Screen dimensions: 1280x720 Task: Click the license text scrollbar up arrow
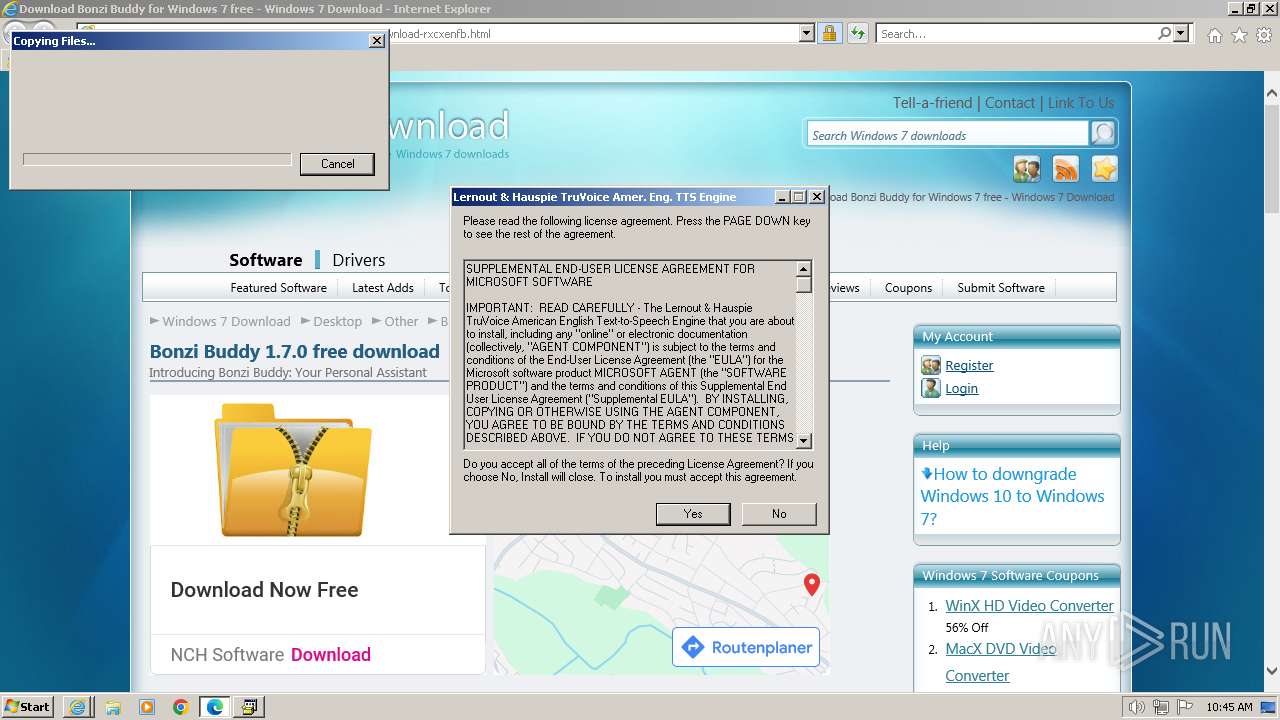coord(803,269)
